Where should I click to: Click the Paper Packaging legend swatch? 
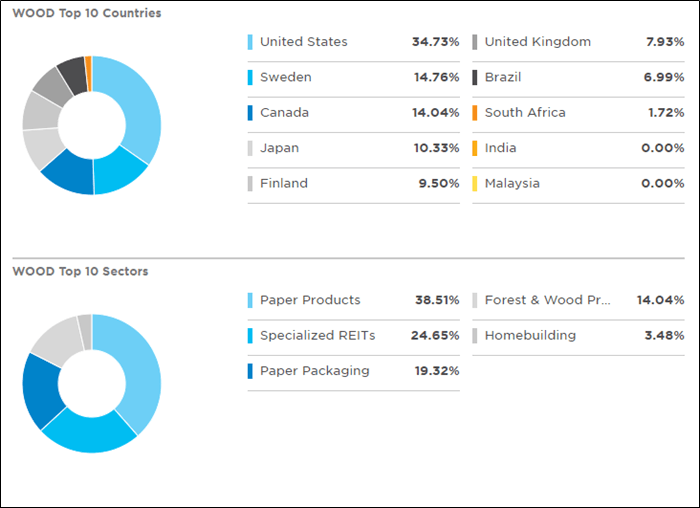tap(250, 371)
